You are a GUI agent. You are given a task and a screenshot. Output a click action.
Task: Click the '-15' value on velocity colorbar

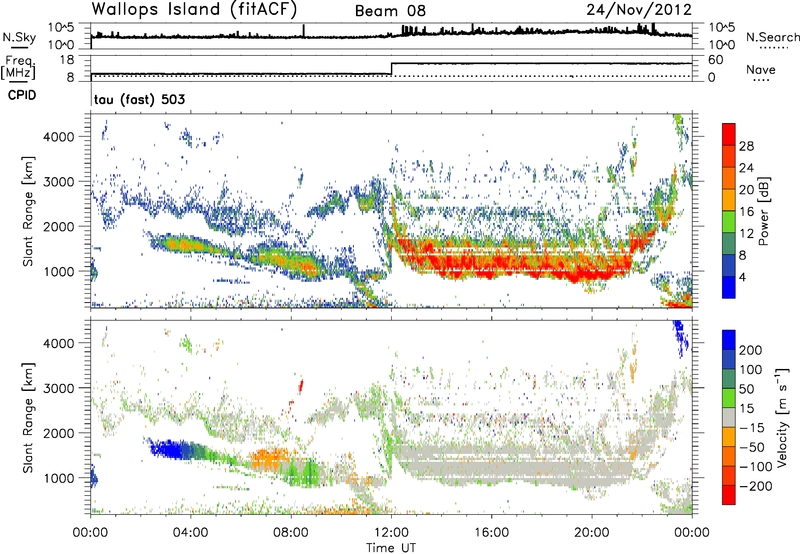click(752, 427)
